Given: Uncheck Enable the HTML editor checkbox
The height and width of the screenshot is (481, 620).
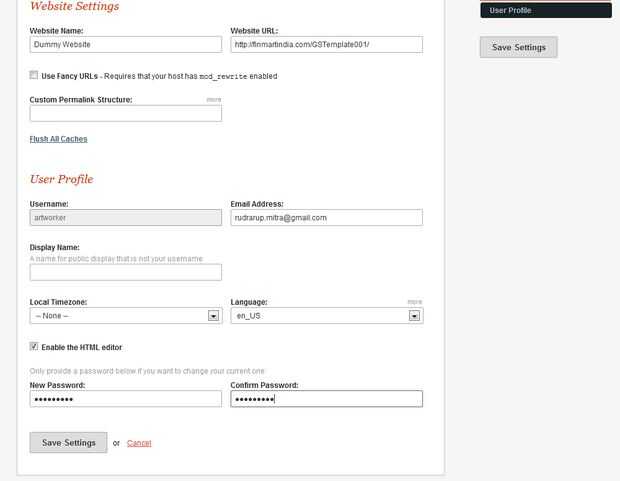Looking at the screenshot, I should click(34, 347).
